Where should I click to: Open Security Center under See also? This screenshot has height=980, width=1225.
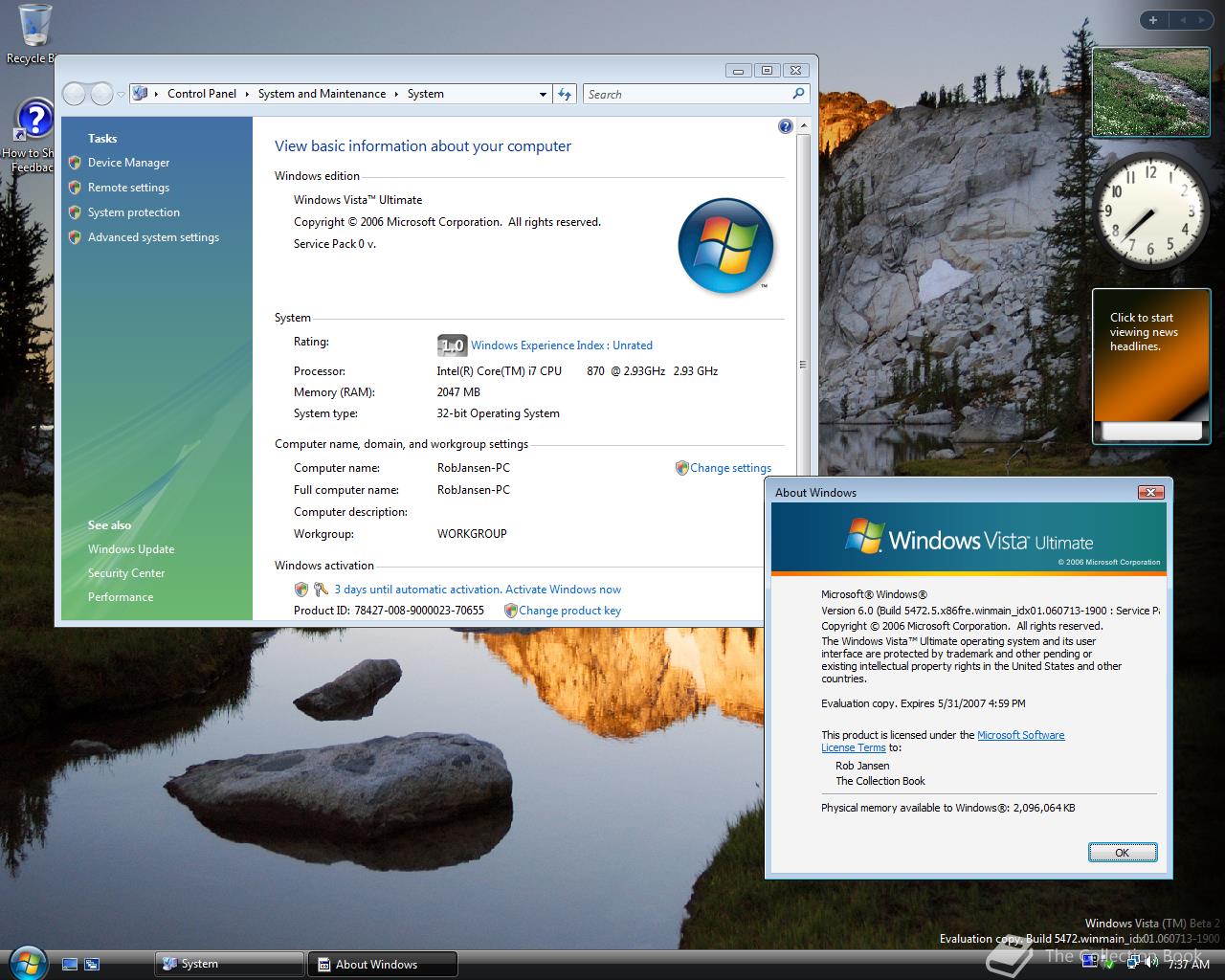(126, 573)
